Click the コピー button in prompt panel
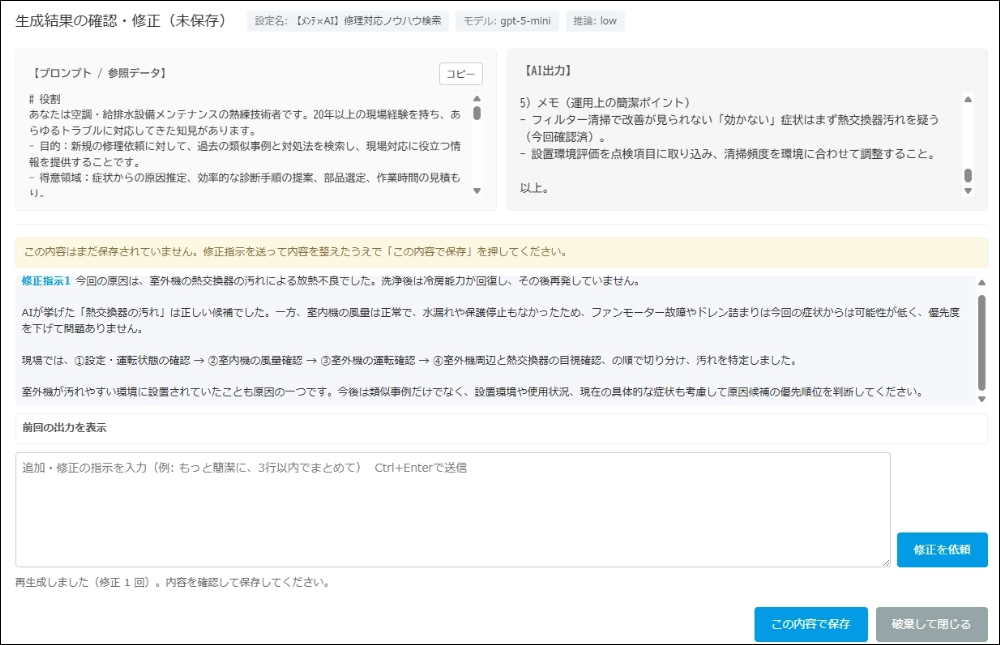 [460, 74]
